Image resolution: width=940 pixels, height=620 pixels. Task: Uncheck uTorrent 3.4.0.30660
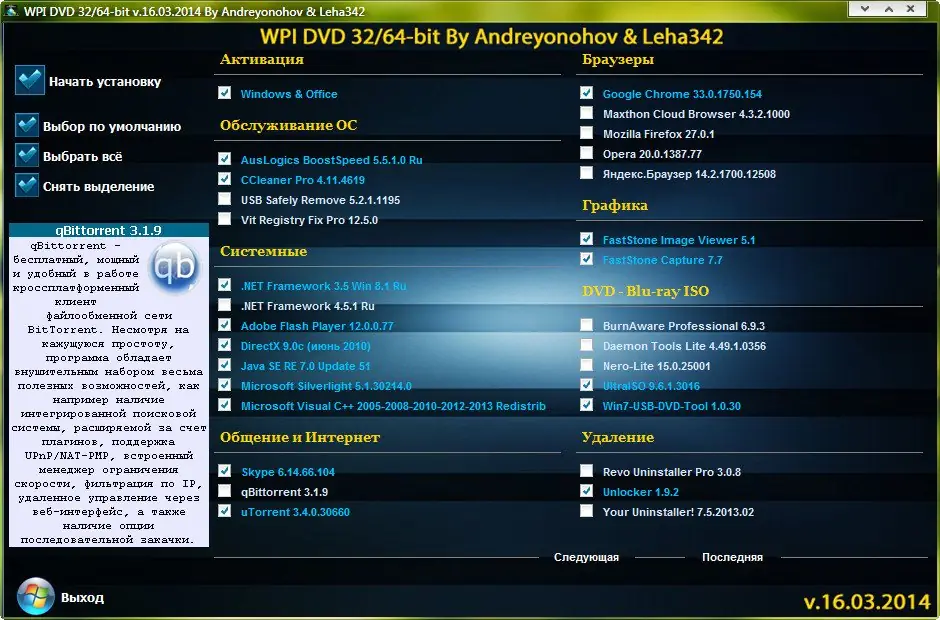(225, 511)
